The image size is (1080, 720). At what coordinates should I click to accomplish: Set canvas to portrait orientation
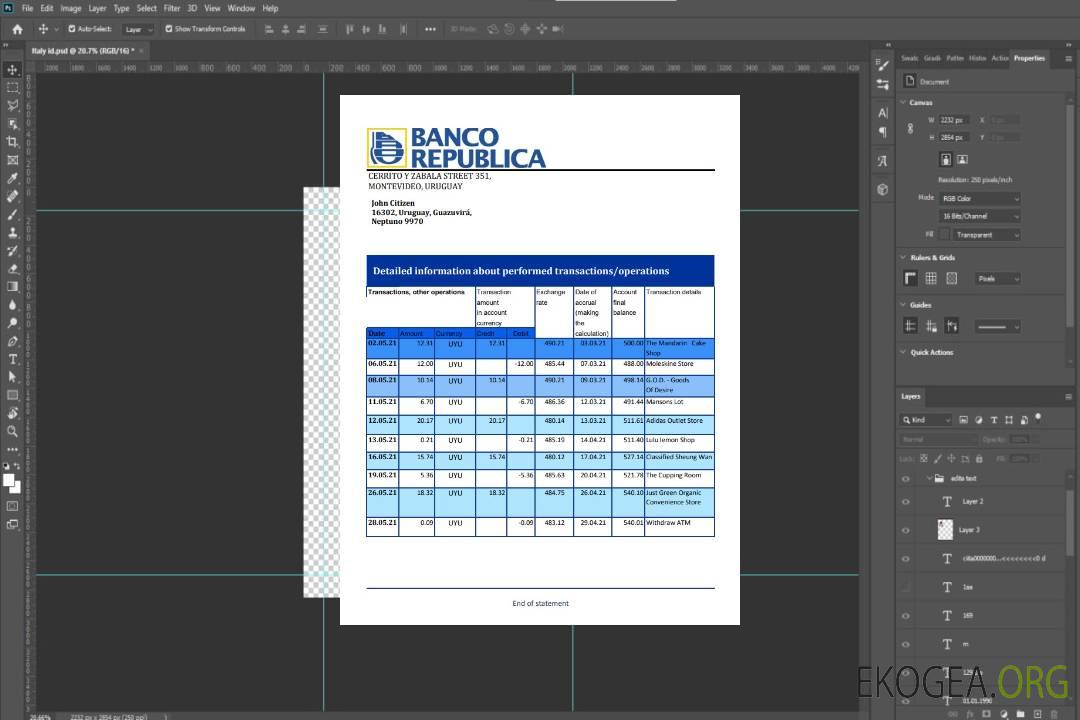pos(946,159)
